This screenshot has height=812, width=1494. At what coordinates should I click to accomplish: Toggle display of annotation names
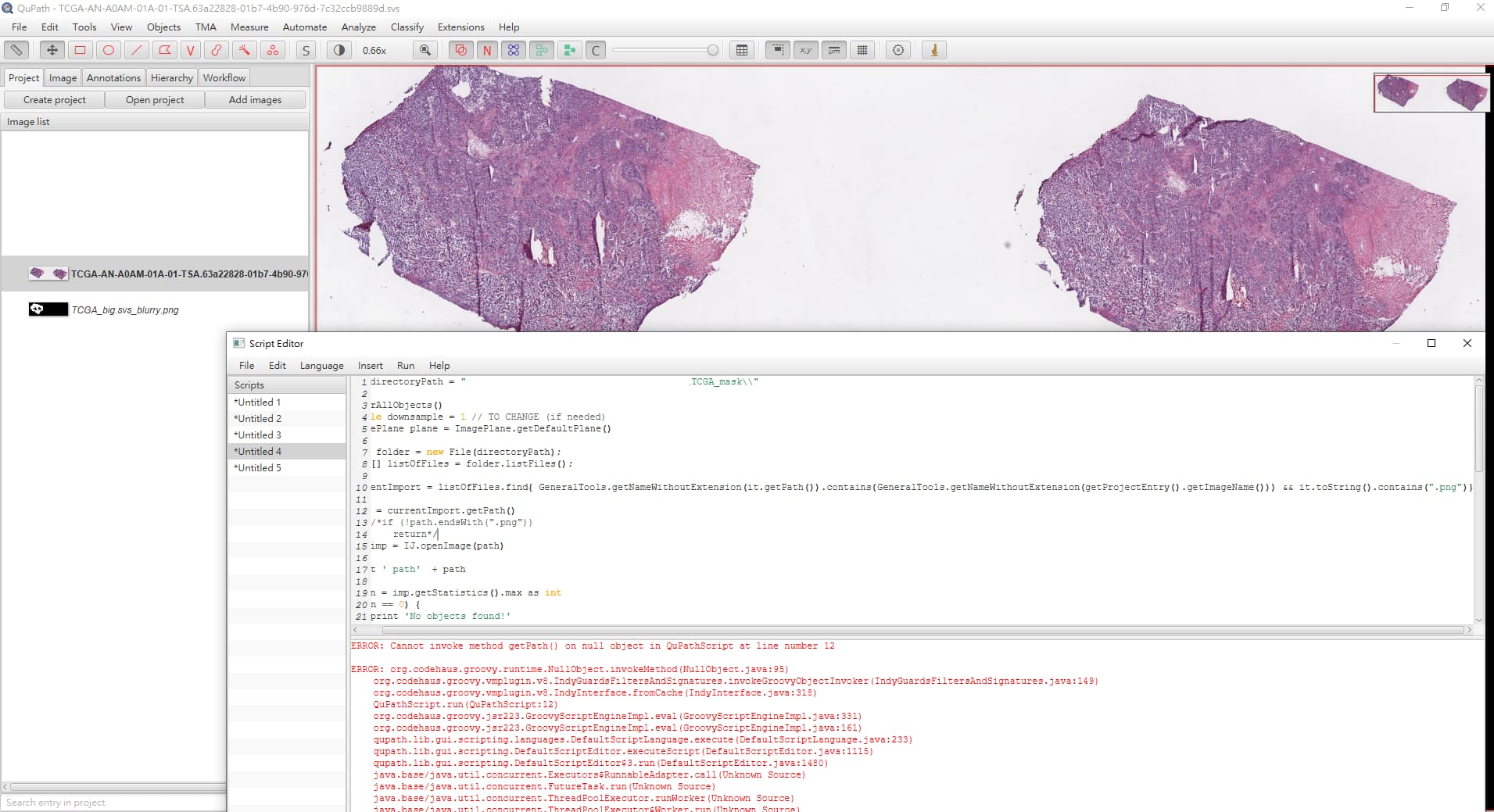tap(488, 50)
